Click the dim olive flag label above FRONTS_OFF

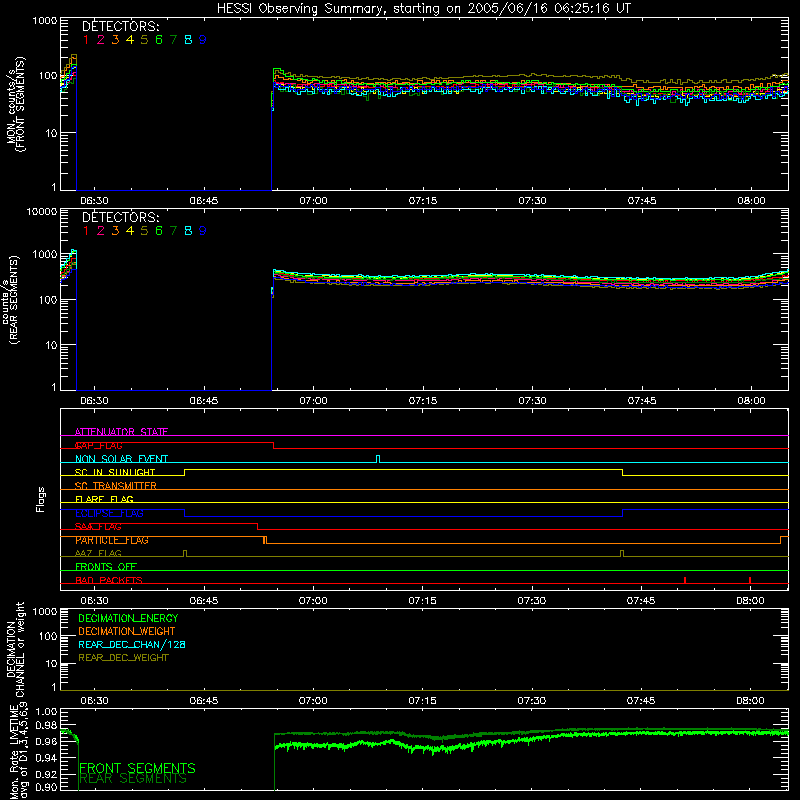click(x=98, y=553)
